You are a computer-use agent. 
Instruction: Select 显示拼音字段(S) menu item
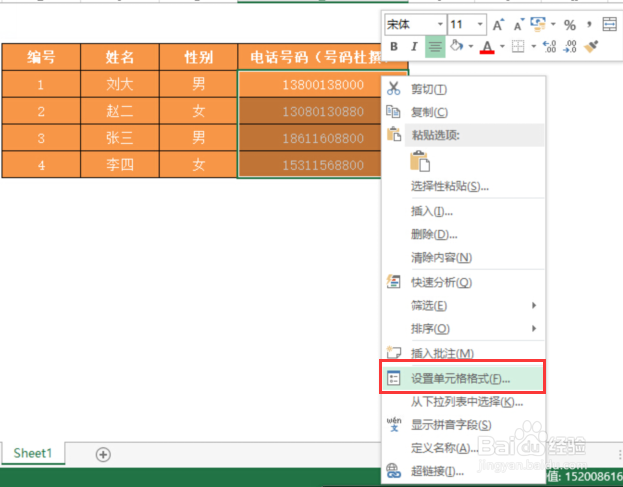point(463,425)
